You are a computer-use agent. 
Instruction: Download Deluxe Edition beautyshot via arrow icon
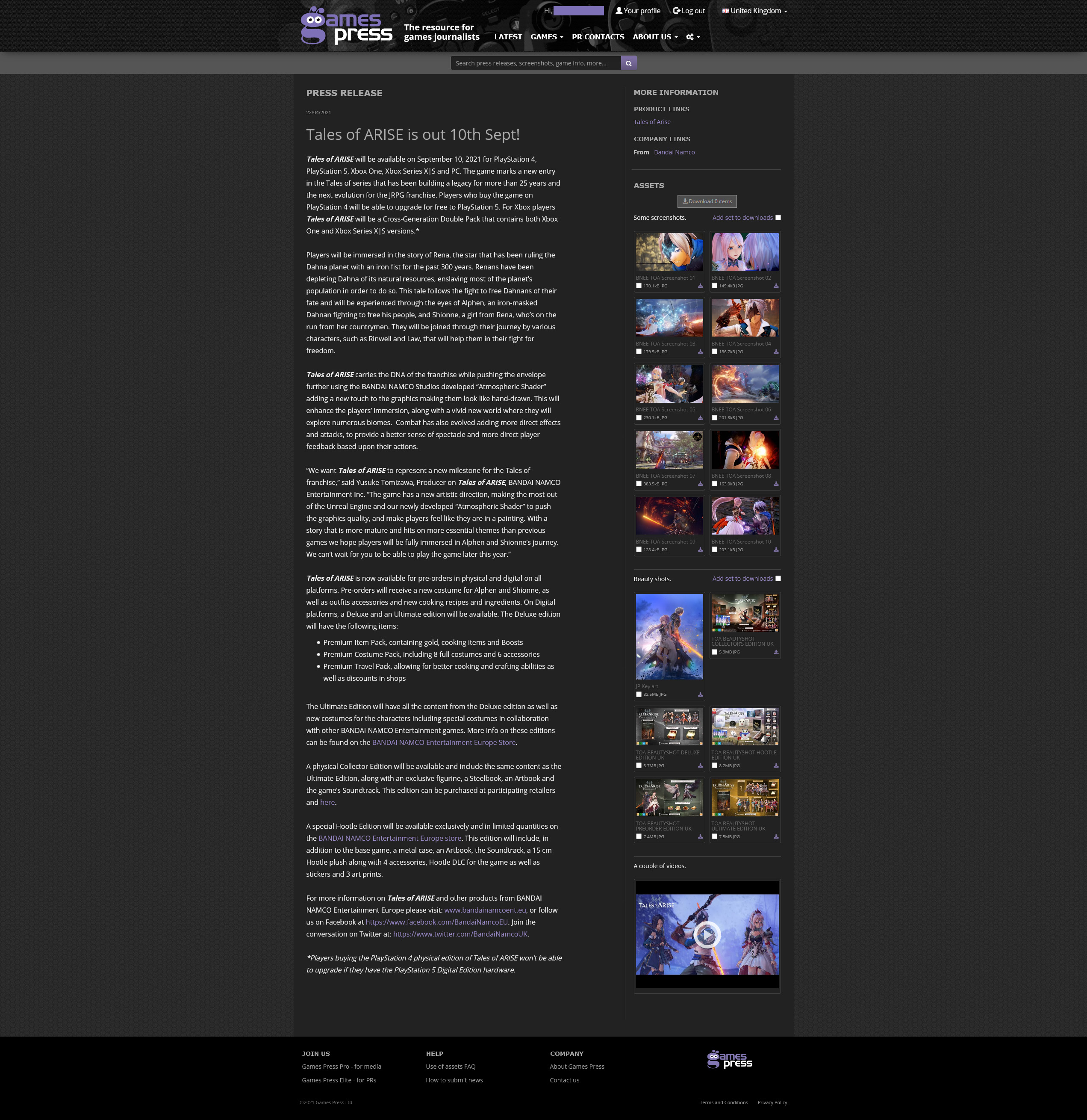(700, 766)
